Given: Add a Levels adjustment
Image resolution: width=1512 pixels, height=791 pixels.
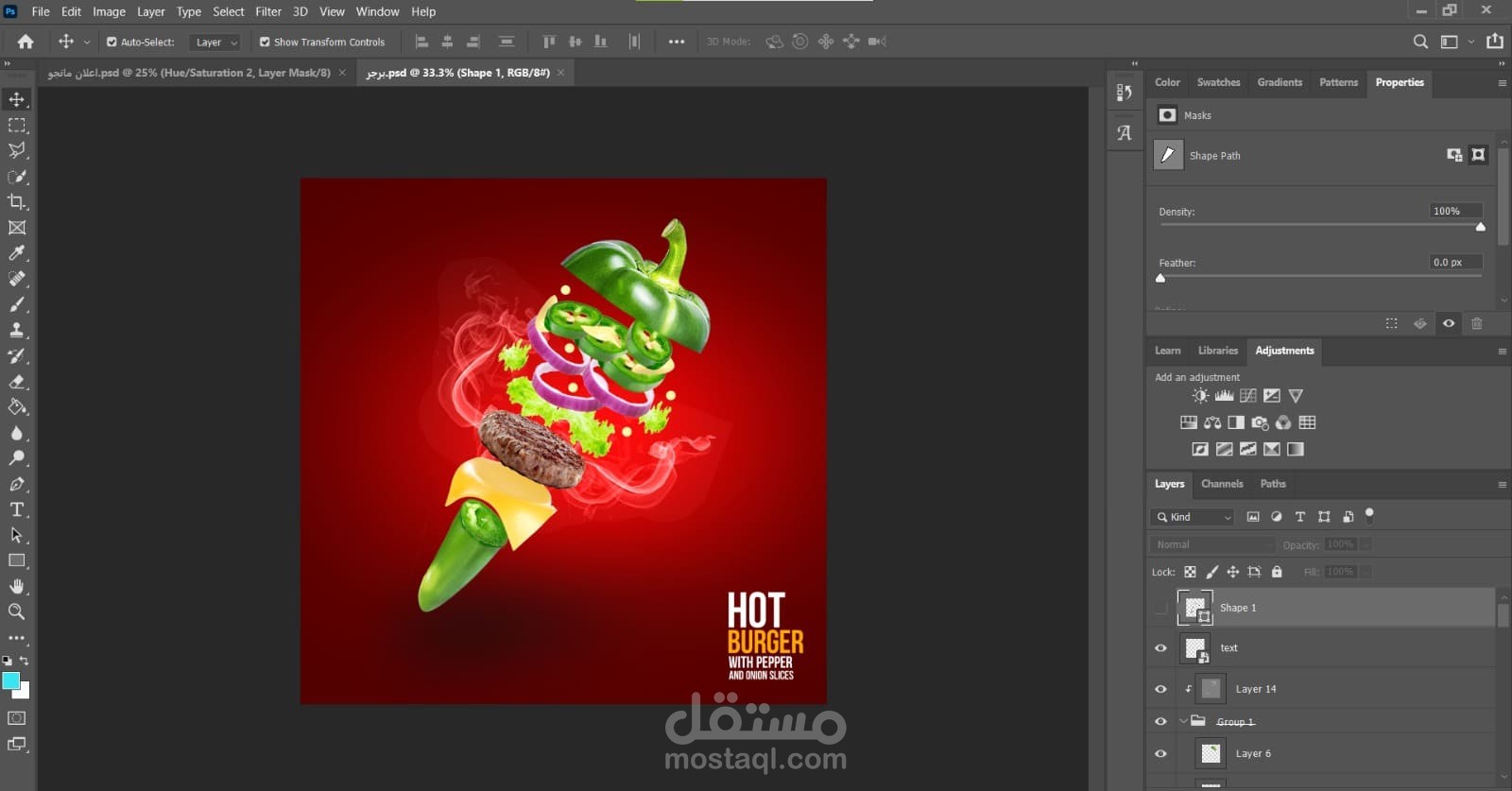Looking at the screenshot, I should tap(1224, 396).
